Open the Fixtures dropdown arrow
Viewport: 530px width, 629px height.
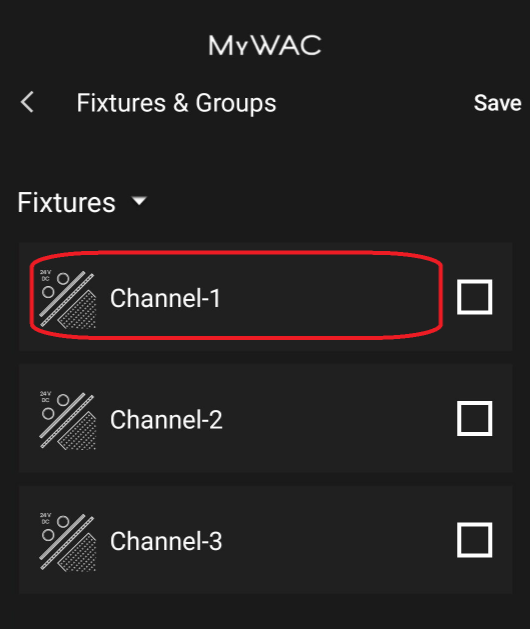pyautogui.click(x=139, y=201)
